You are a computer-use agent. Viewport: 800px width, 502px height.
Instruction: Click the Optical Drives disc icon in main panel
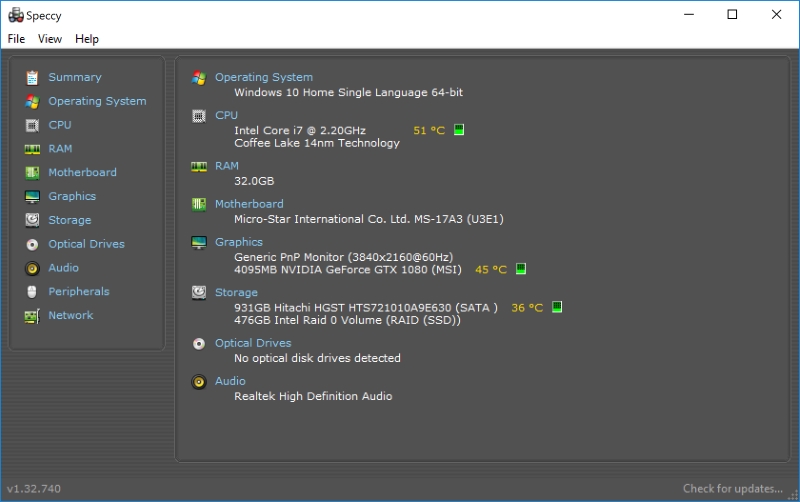(x=199, y=344)
